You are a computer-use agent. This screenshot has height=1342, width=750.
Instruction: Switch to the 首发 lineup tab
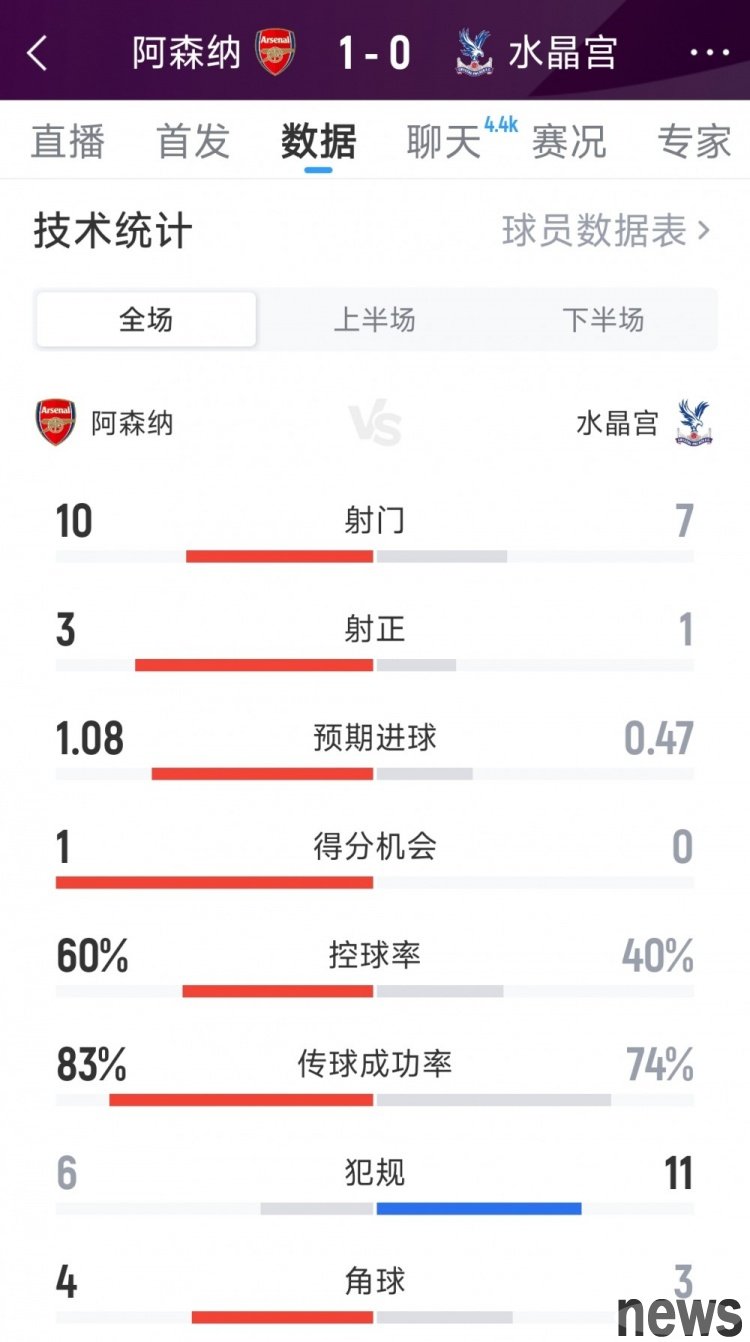click(193, 142)
